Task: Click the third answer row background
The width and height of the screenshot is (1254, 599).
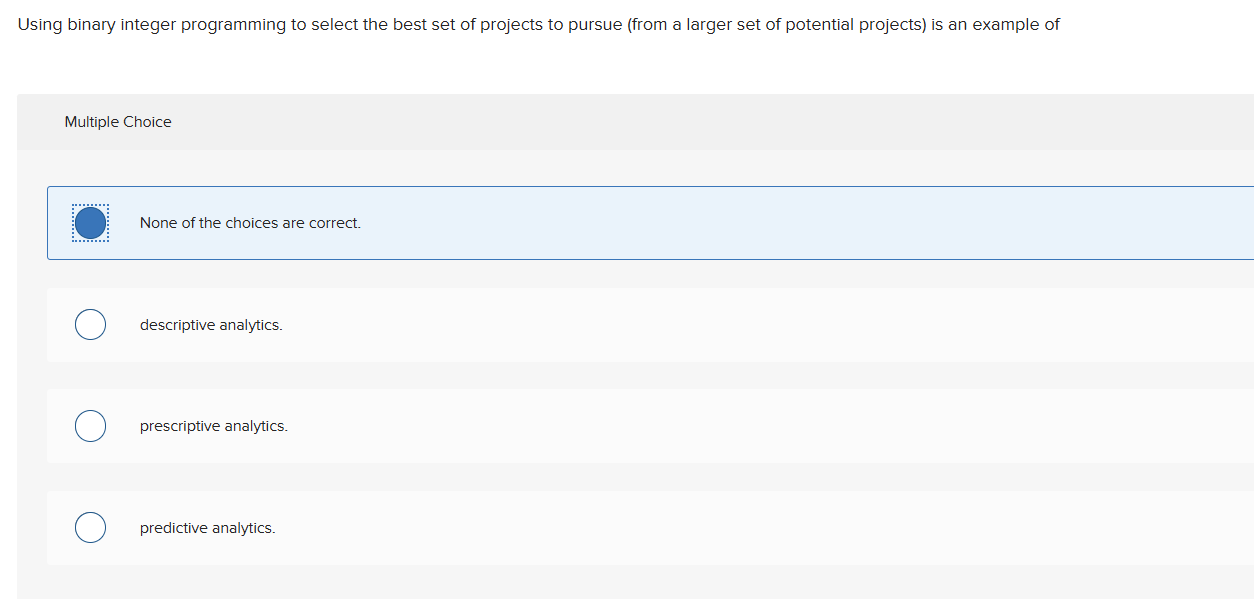Action: point(650,425)
